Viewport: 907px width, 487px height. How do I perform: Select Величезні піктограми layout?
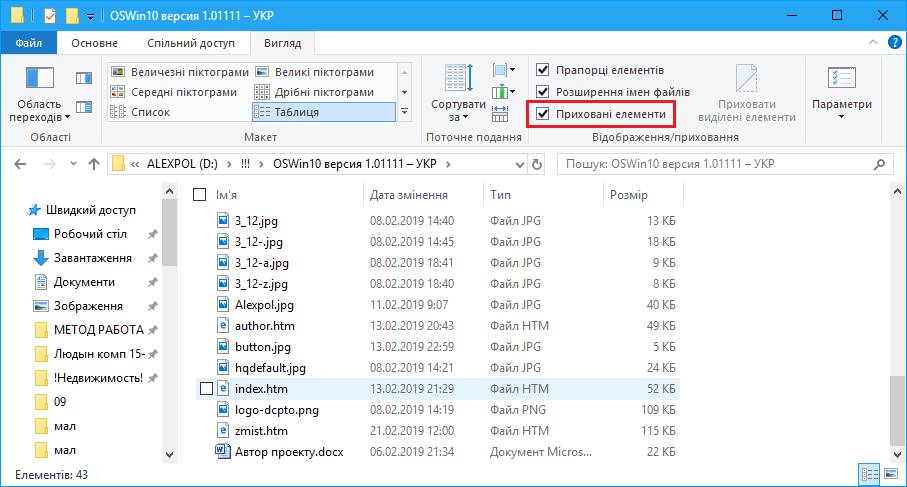[179, 72]
